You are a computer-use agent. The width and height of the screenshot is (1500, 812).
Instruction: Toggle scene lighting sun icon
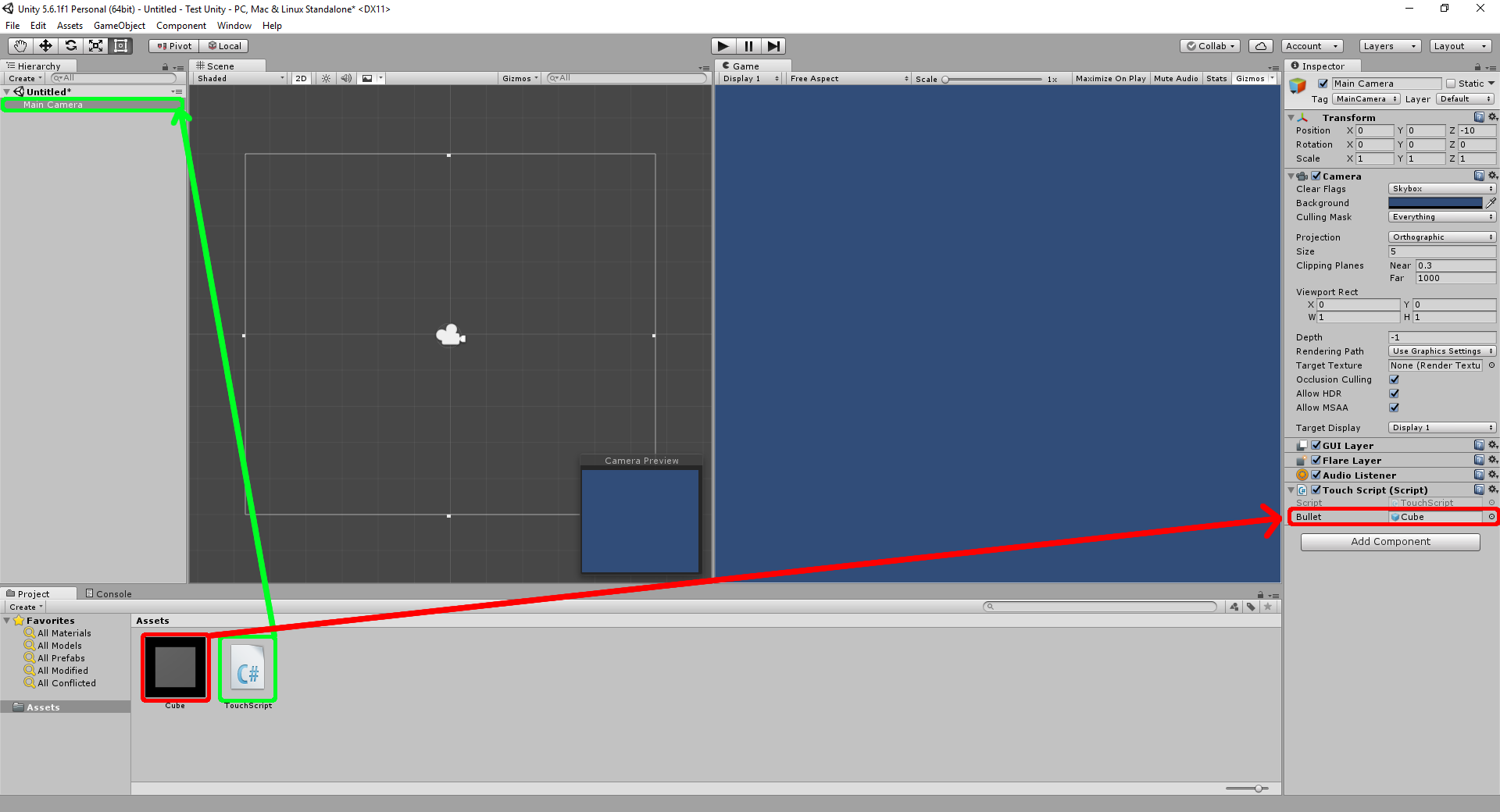coord(326,78)
